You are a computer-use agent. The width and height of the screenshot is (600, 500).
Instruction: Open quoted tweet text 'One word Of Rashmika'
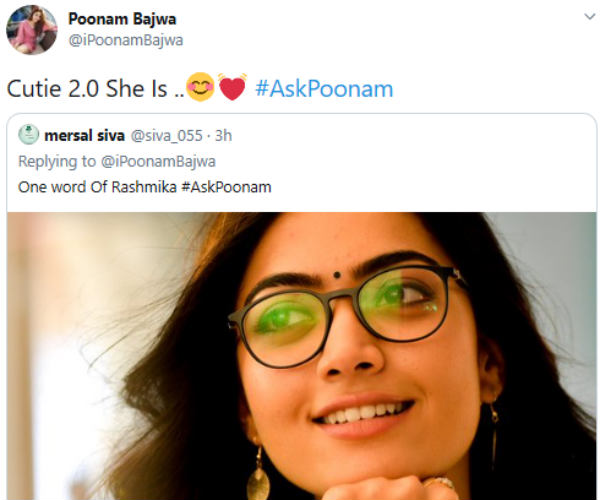click(x=97, y=187)
